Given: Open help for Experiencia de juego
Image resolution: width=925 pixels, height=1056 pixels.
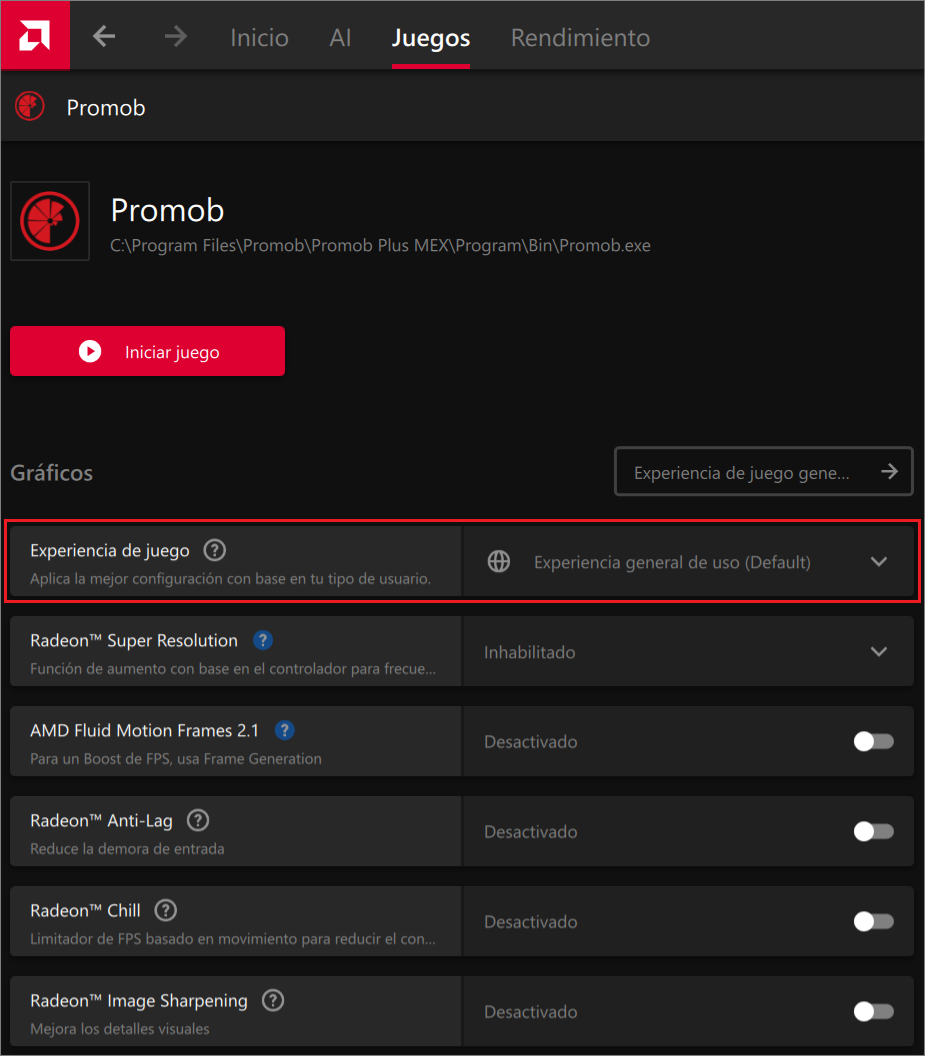Looking at the screenshot, I should 214,550.
